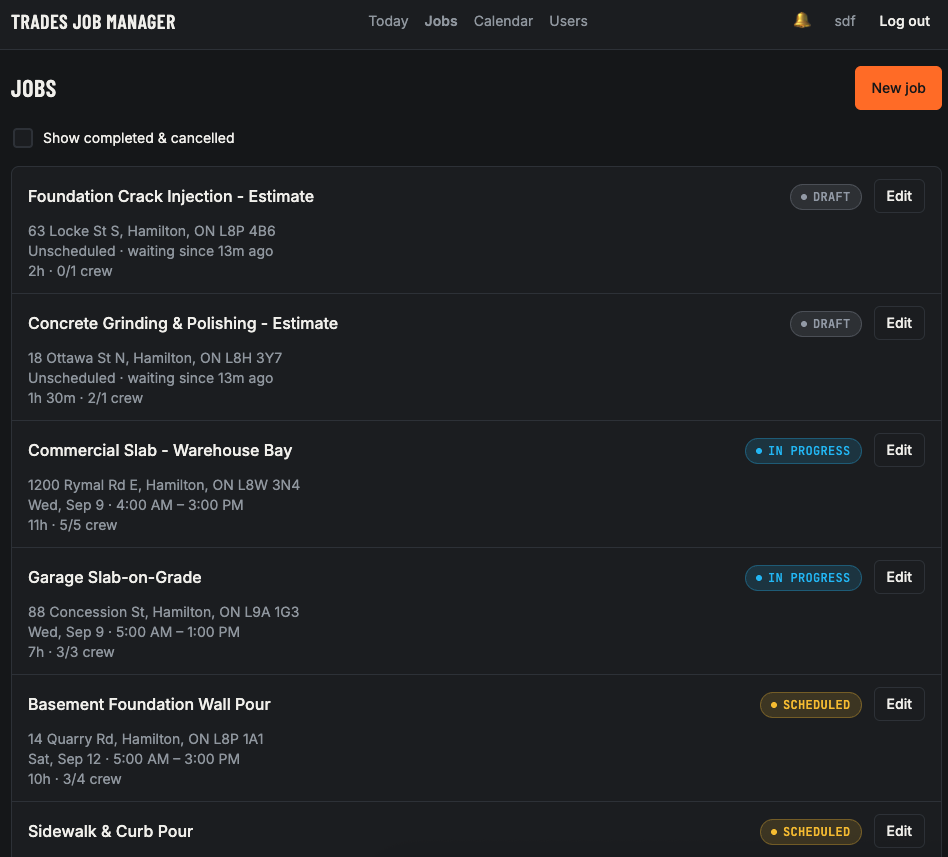Click the 11h · 5/5 crew text
Image resolution: width=948 pixels, height=857 pixels.
click(x=73, y=525)
